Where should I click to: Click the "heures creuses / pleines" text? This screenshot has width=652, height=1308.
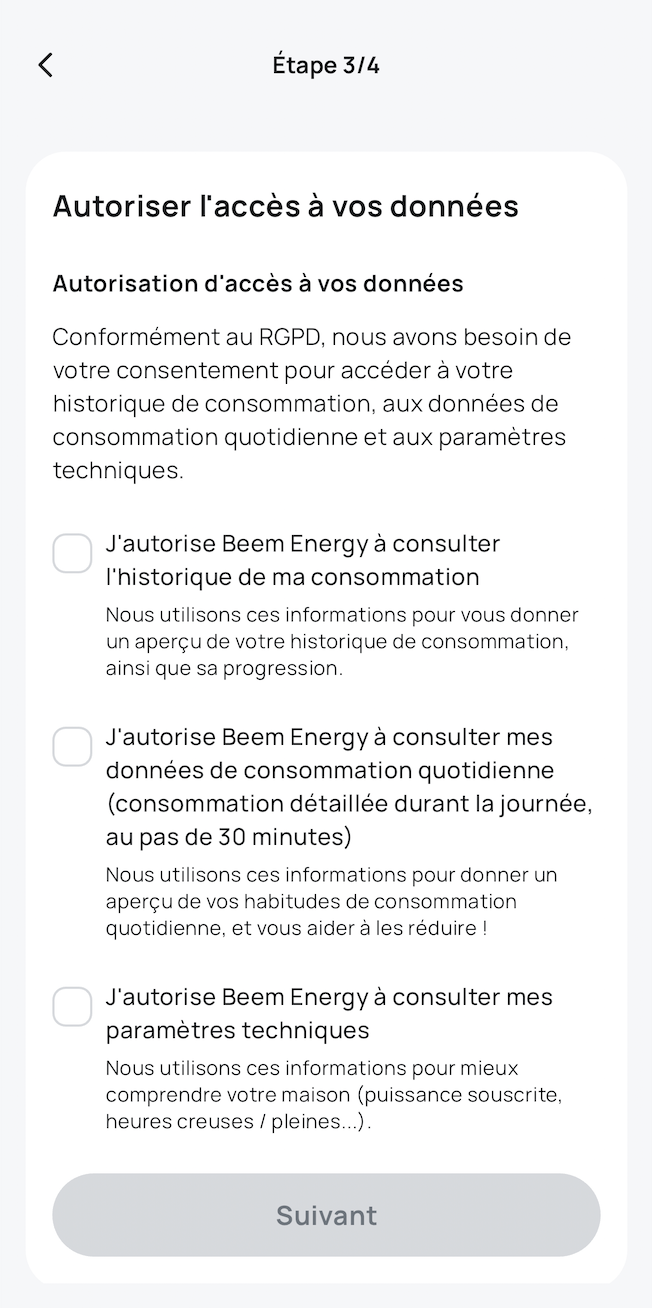(222, 1121)
